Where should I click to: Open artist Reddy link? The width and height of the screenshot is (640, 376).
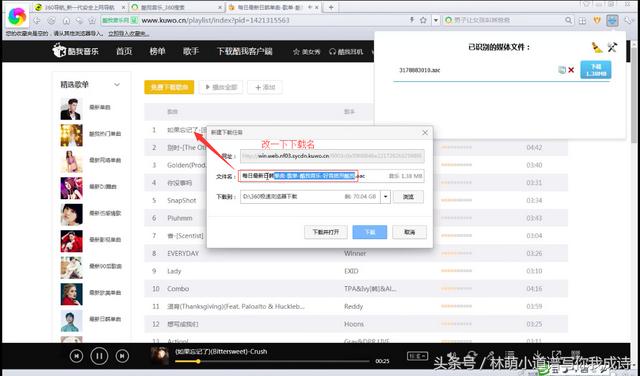coord(353,306)
